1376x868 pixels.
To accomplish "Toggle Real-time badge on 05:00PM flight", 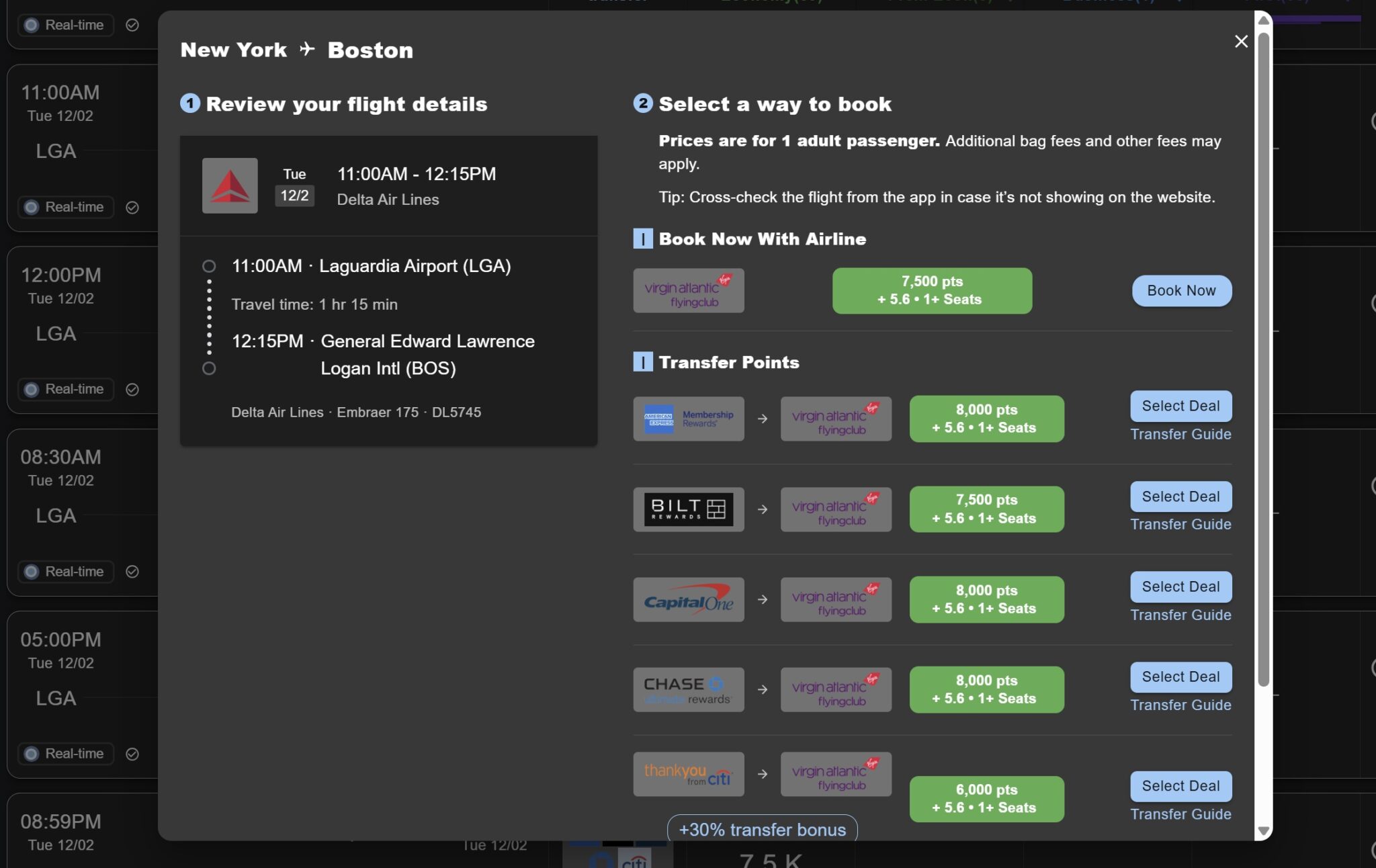I will pyautogui.click(x=65, y=754).
